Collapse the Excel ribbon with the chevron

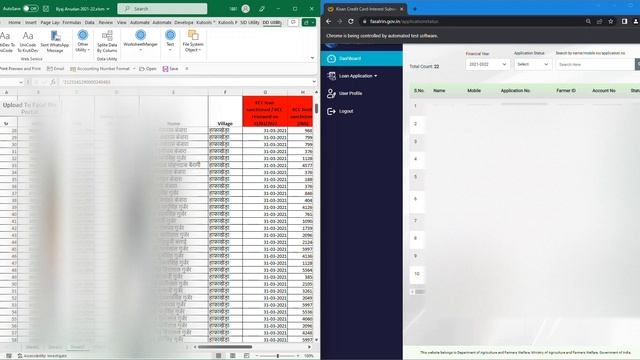click(312, 58)
